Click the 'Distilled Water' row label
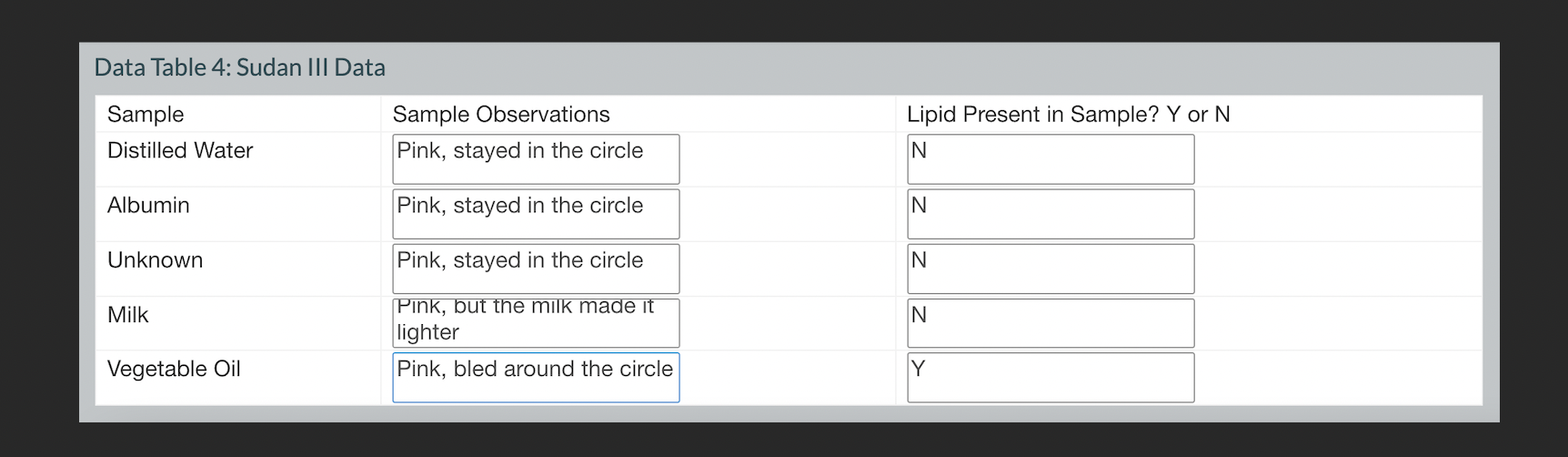1568x457 pixels. [x=180, y=150]
